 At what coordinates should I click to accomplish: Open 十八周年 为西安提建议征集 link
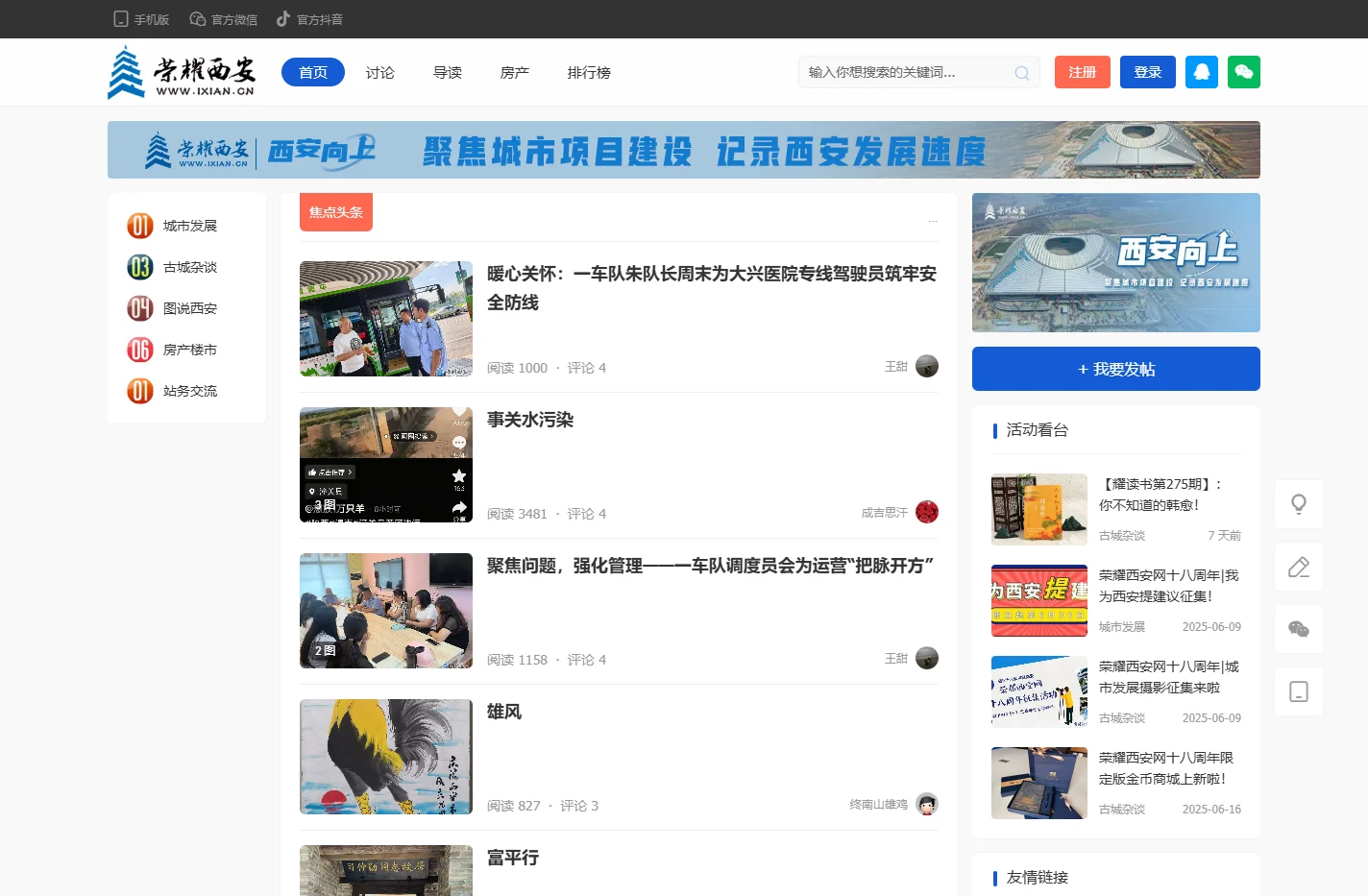tap(1169, 586)
